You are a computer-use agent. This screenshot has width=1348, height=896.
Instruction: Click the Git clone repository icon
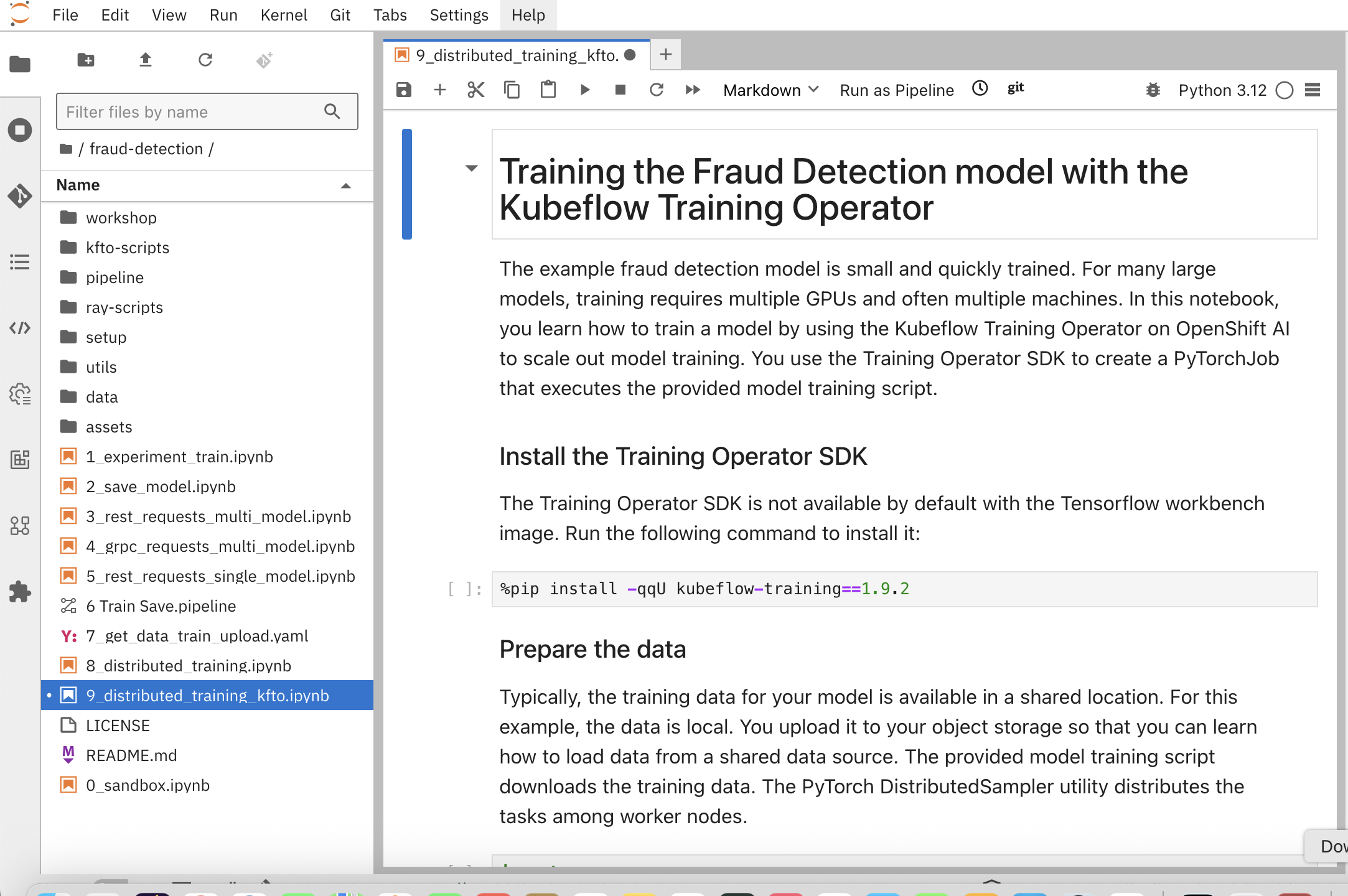[264, 60]
